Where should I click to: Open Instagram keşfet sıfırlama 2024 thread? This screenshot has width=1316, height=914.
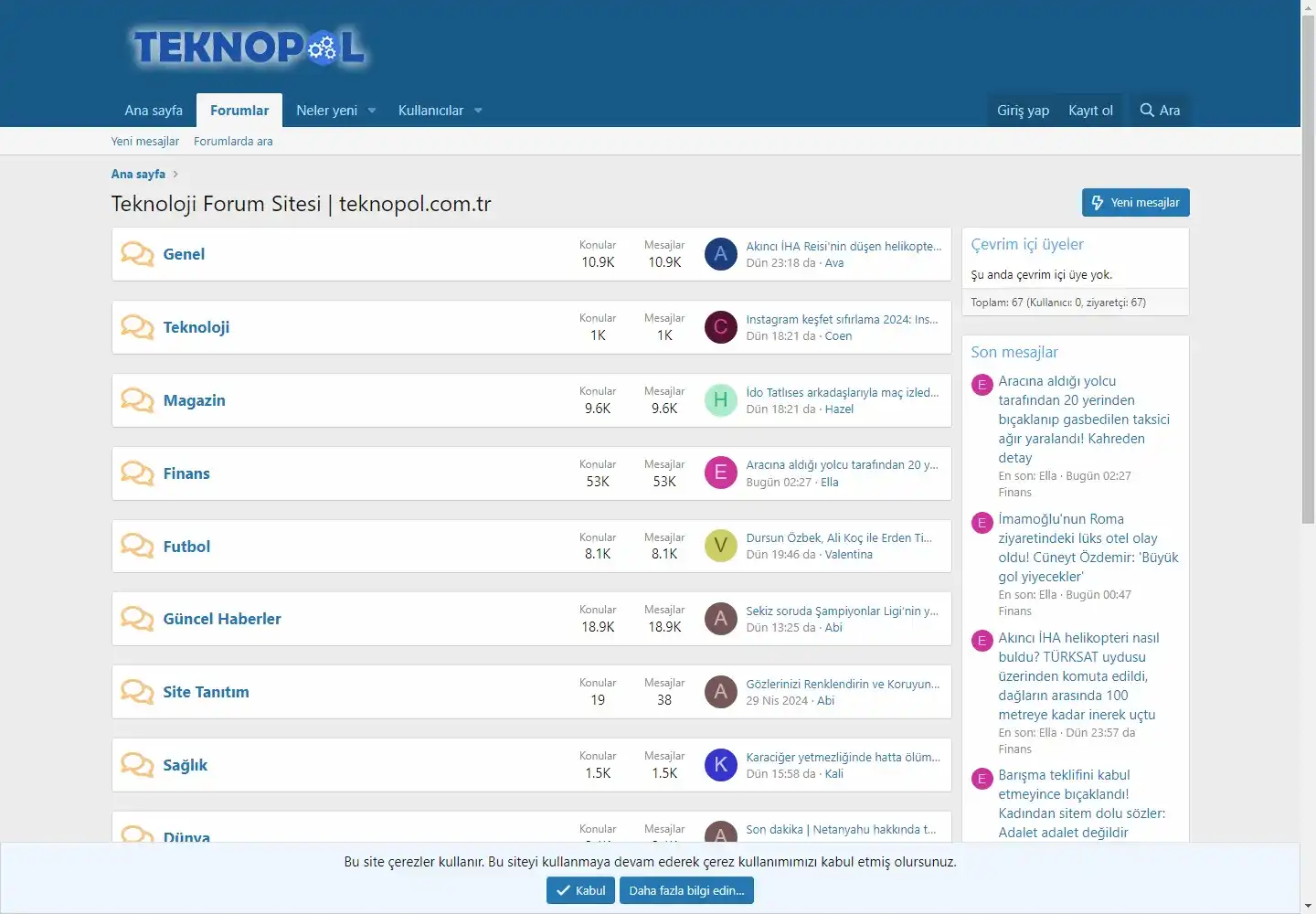[842, 319]
